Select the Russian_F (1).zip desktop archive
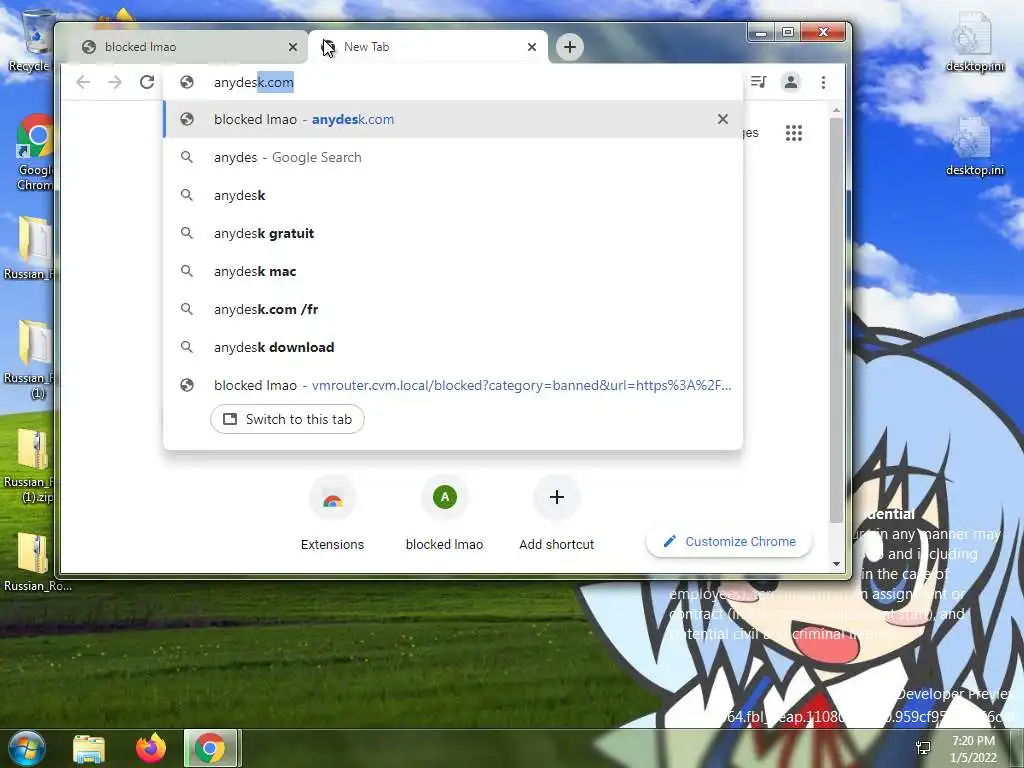The height and width of the screenshot is (768, 1024). pyautogui.click(x=30, y=466)
